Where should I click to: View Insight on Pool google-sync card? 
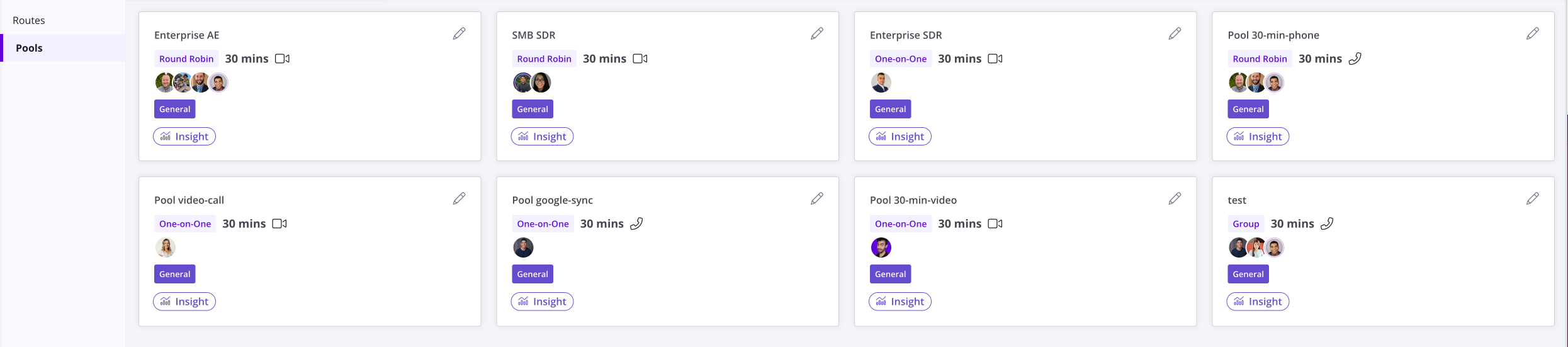(x=542, y=302)
